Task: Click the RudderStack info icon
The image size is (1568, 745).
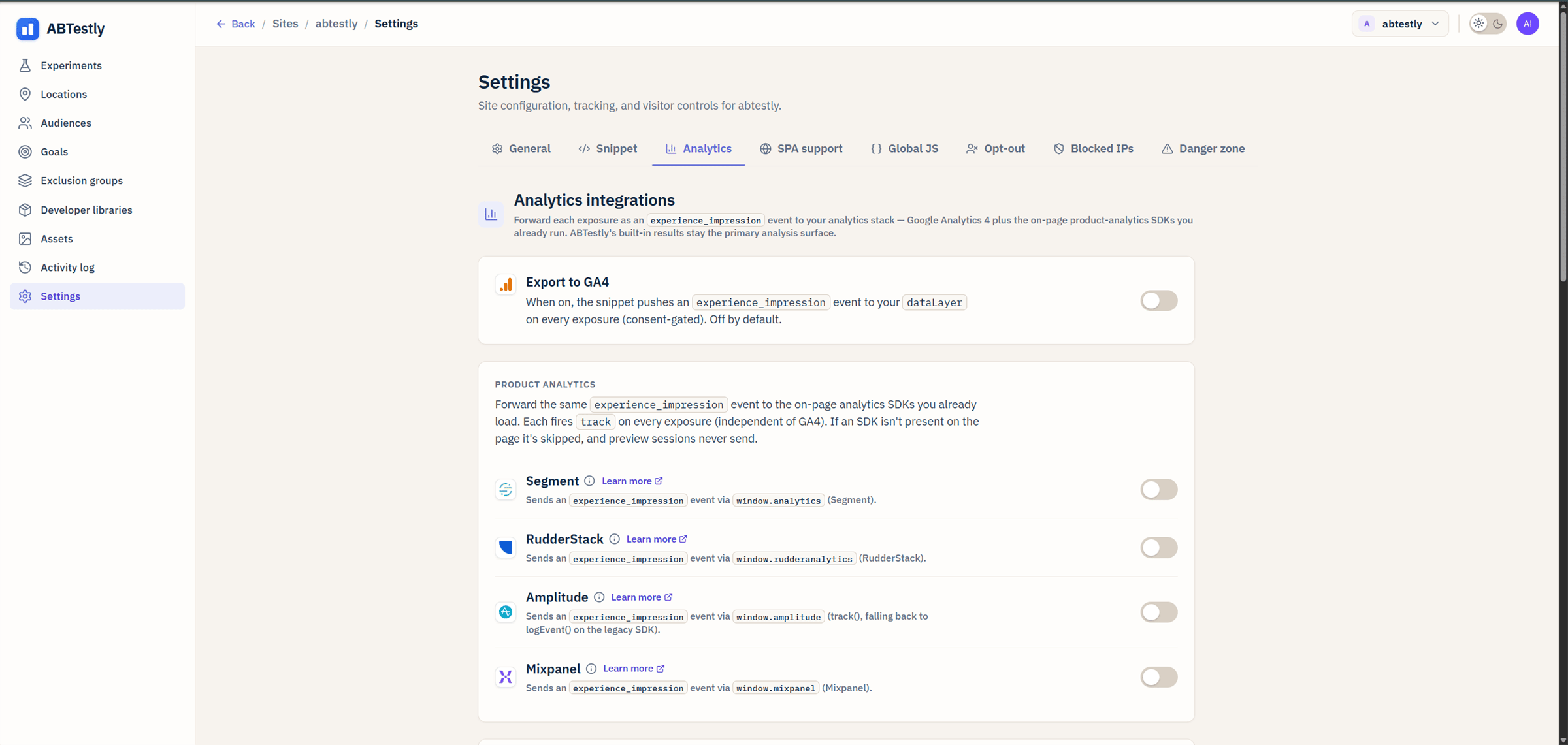Action: click(614, 539)
